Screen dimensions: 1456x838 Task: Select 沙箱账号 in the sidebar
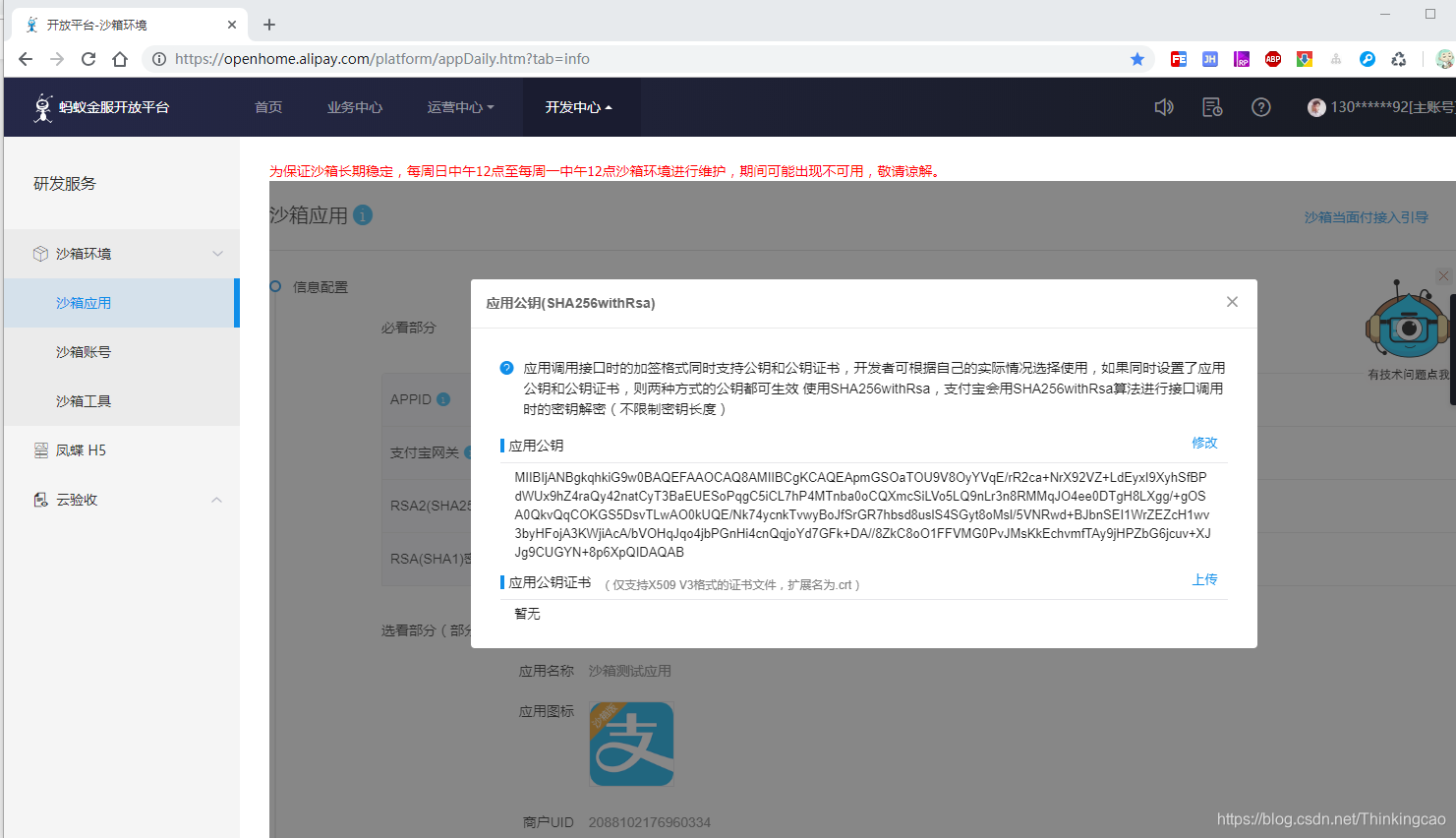[122, 352]
